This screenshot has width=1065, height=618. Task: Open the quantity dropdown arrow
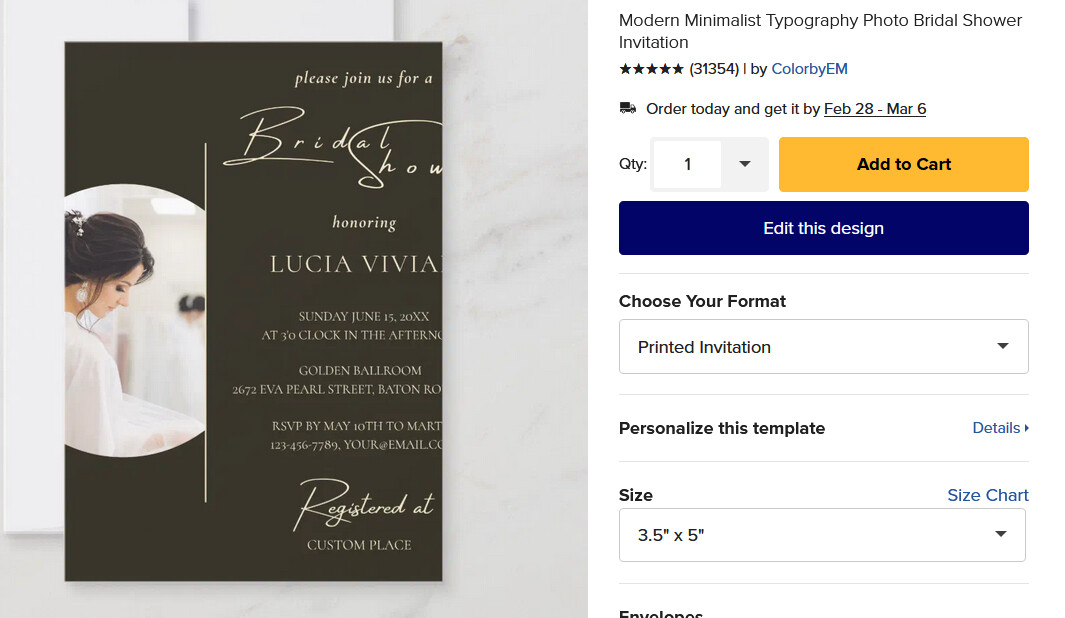[x=744, y=164]
